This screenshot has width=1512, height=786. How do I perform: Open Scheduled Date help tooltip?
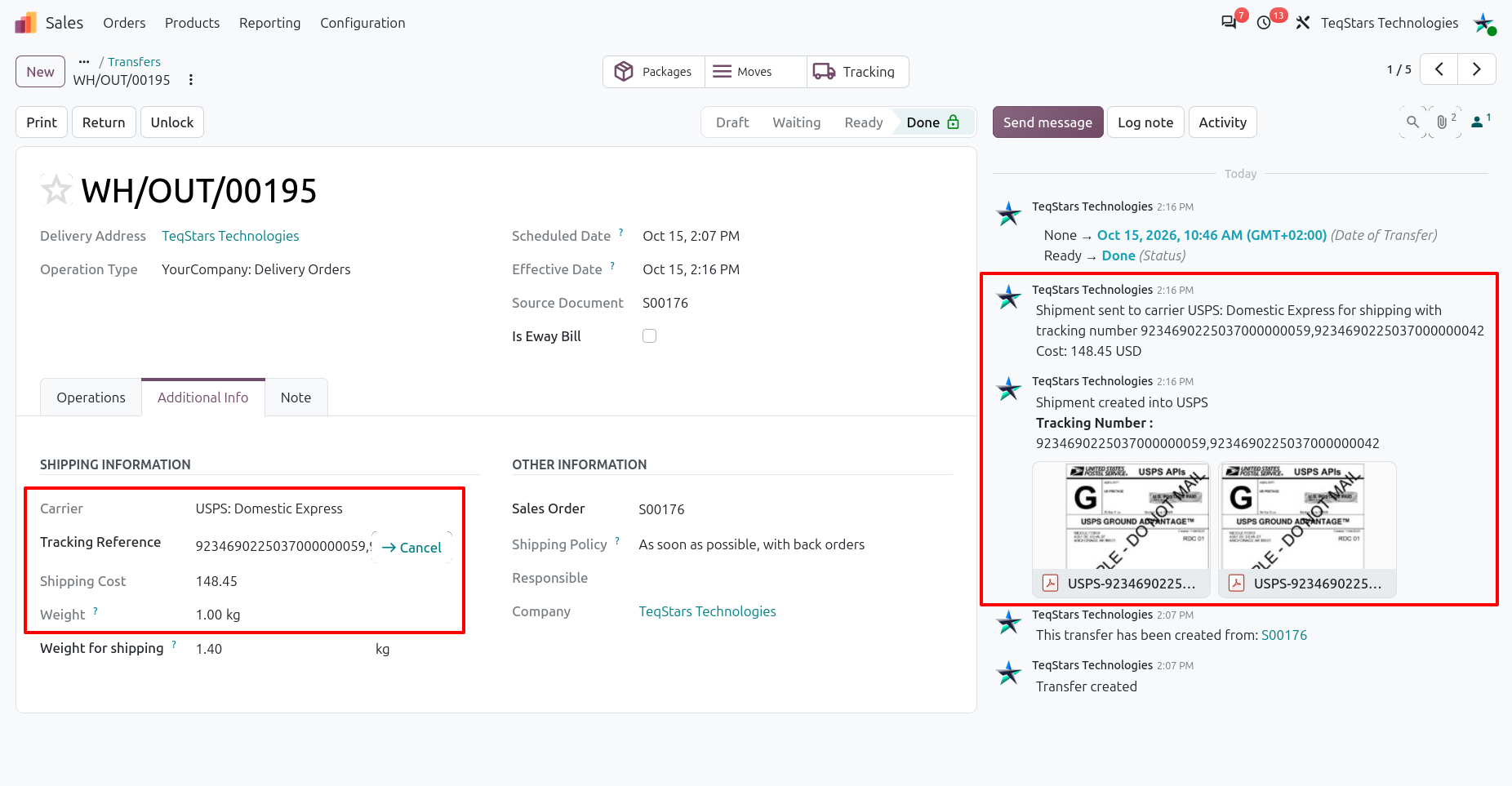621,233
